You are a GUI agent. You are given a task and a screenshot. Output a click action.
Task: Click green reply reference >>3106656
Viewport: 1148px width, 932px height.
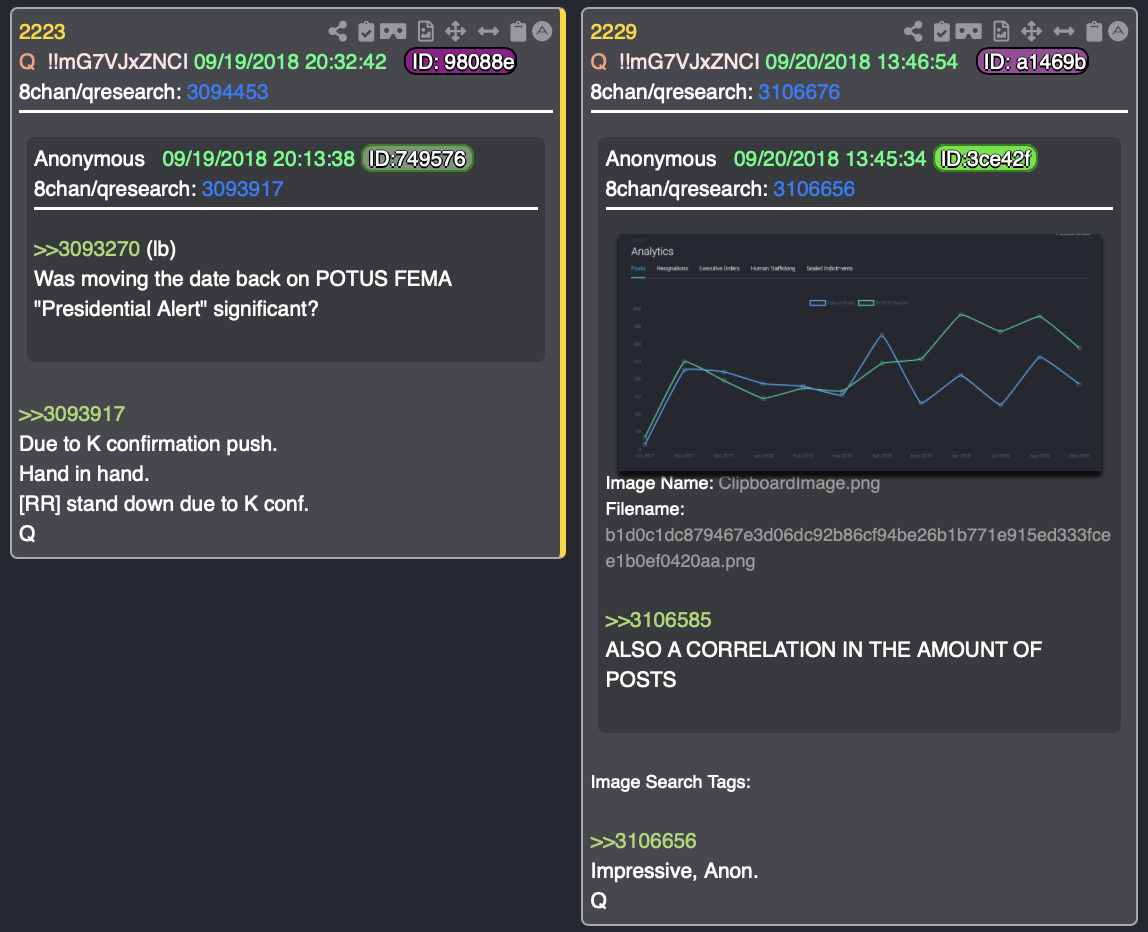[644, 841]
